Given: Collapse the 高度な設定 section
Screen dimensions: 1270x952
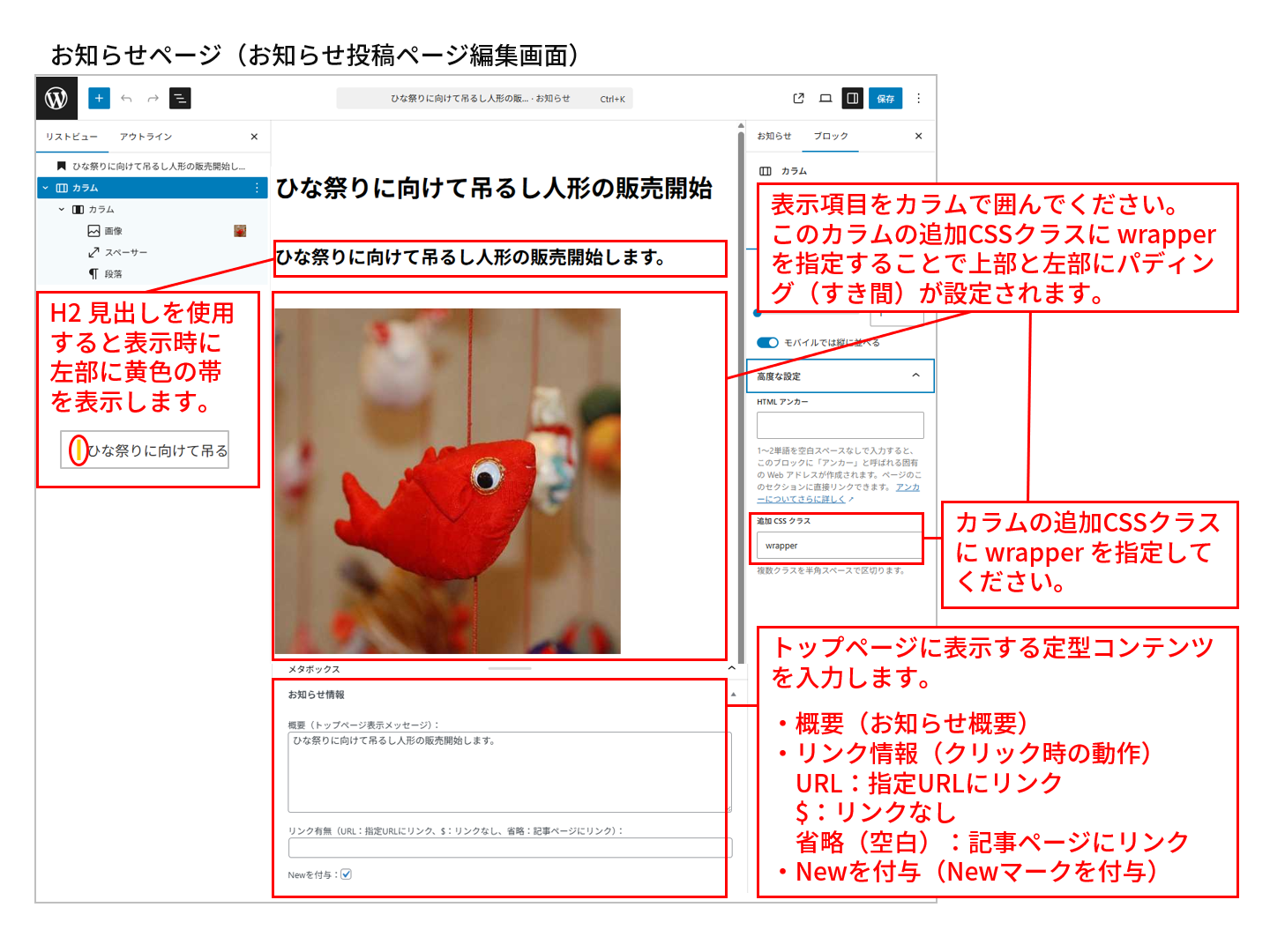Looking at the screenshot, I should coord(915,376).
